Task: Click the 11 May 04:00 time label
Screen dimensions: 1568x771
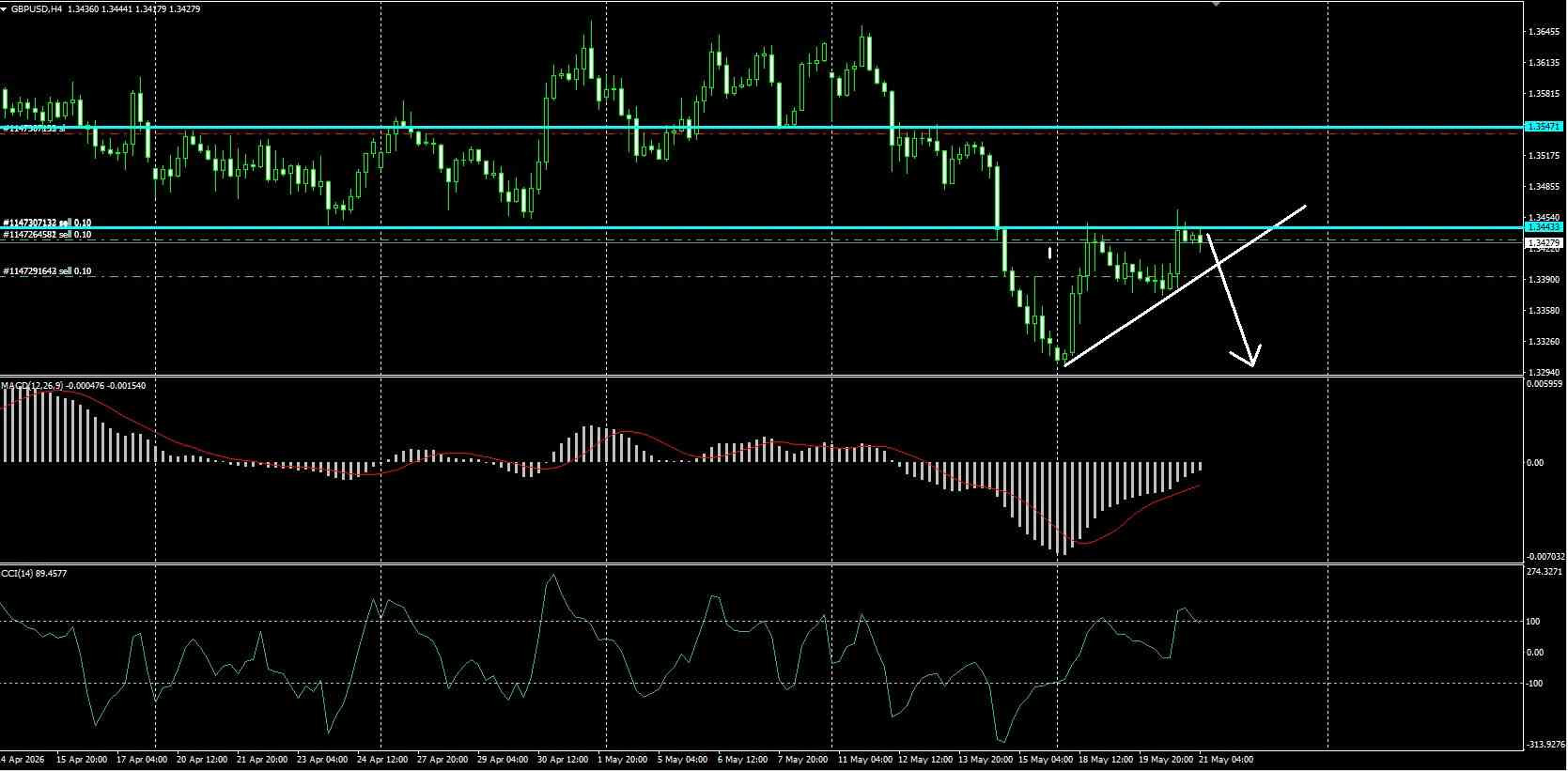Action: (x=865, y=759)
